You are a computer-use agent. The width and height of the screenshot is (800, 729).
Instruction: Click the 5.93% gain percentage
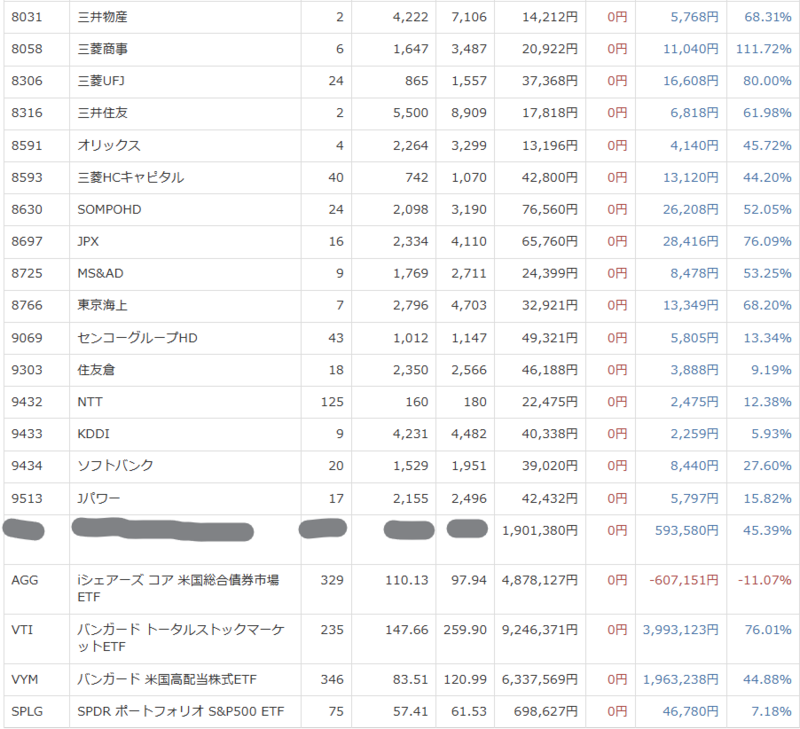point(771,434)
